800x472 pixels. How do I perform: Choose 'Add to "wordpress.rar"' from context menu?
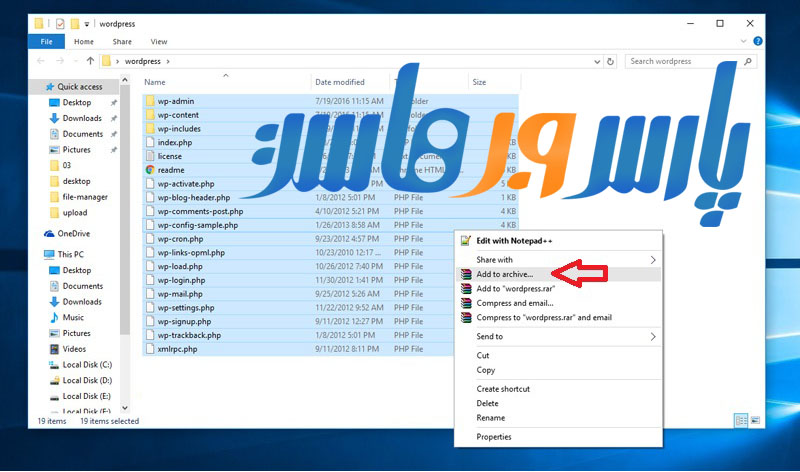514,289
